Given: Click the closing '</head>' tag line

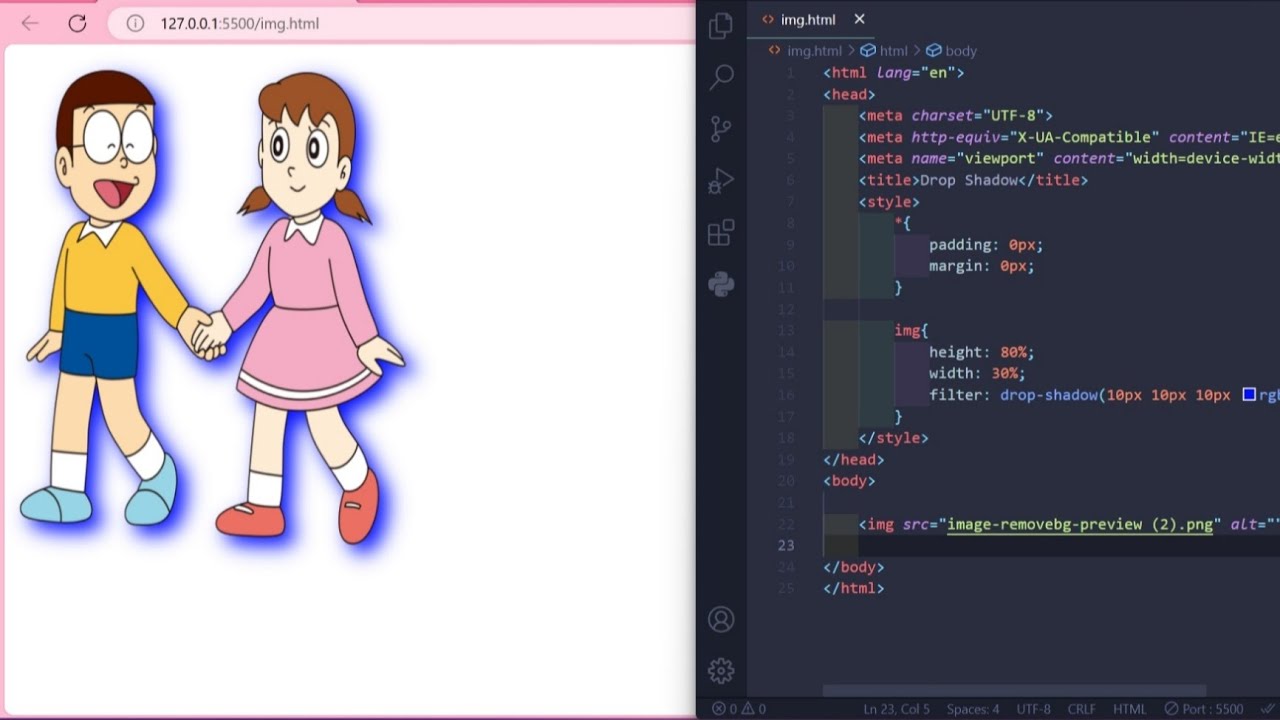Looking at the screenshot, I should pyautogui.click(x=853, y=459).
